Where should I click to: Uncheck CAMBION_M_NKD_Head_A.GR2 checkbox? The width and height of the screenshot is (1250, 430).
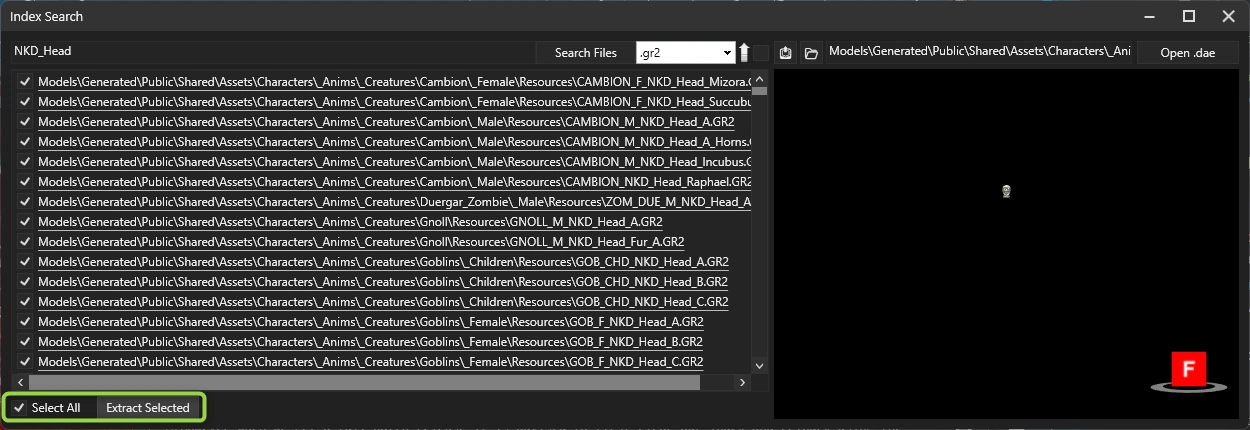pos(24,122)
